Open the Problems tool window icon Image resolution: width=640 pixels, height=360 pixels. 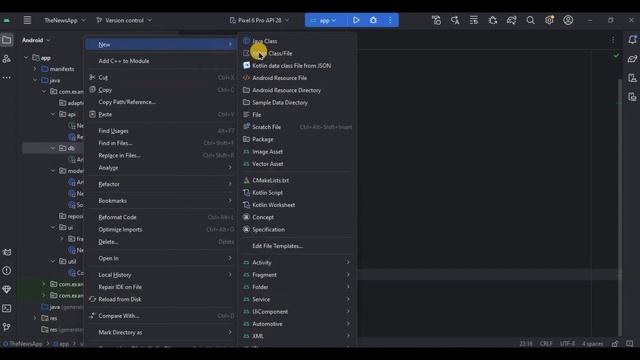point(7,271)
